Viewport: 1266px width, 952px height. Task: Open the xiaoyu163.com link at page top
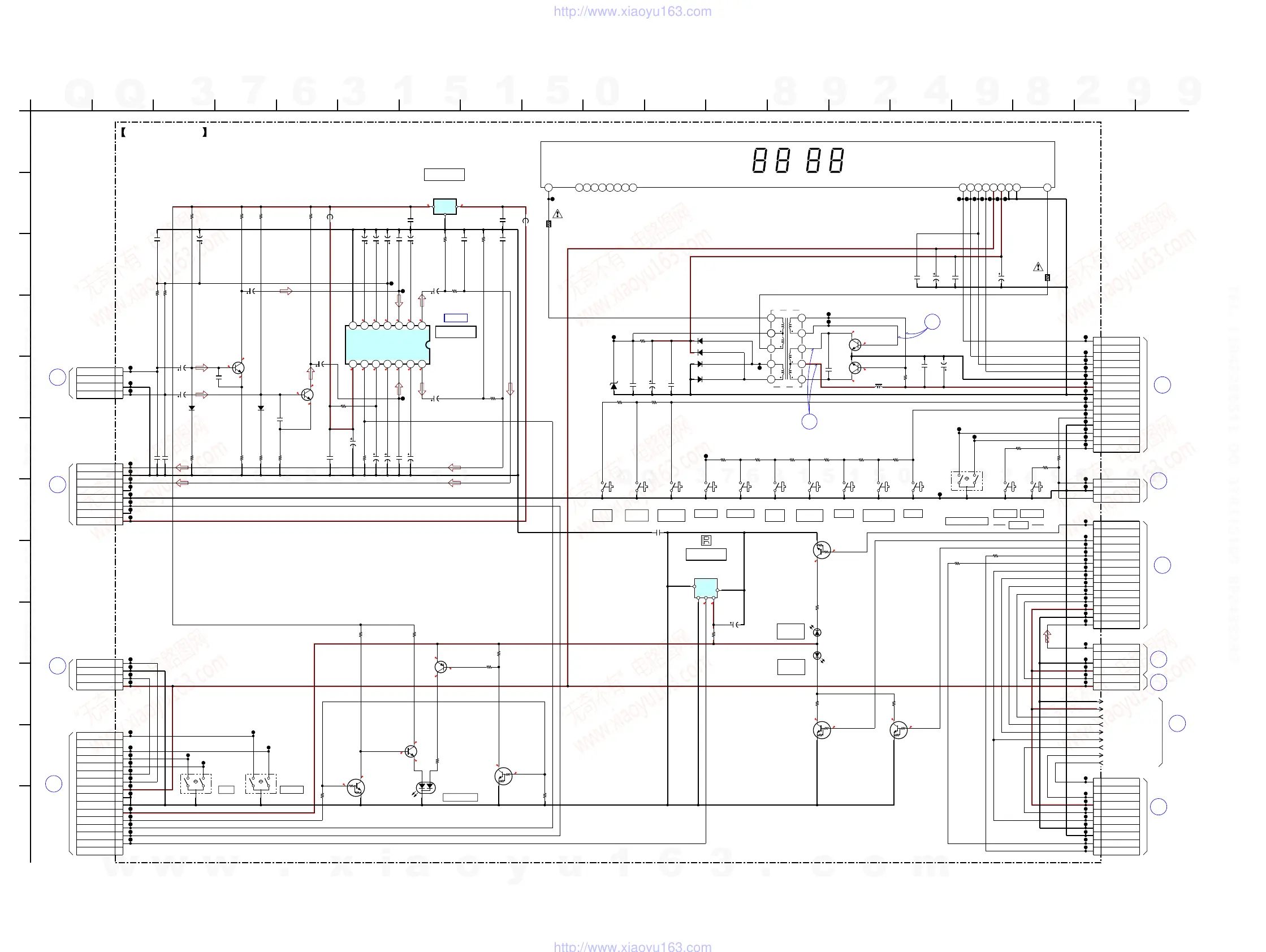pyautogui.click(x=632, y=11)
